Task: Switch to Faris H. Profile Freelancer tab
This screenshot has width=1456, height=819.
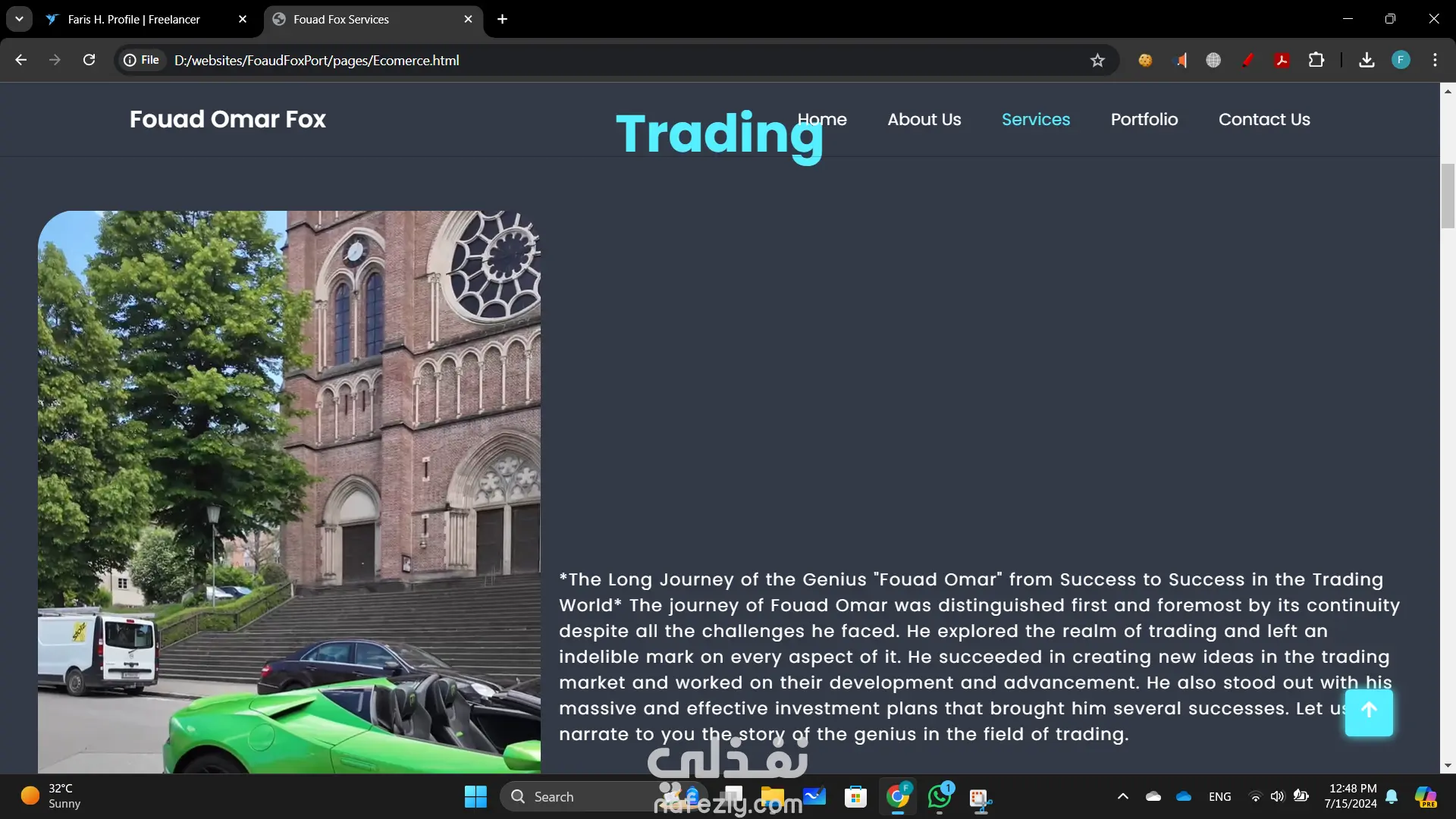Action: 134,20
